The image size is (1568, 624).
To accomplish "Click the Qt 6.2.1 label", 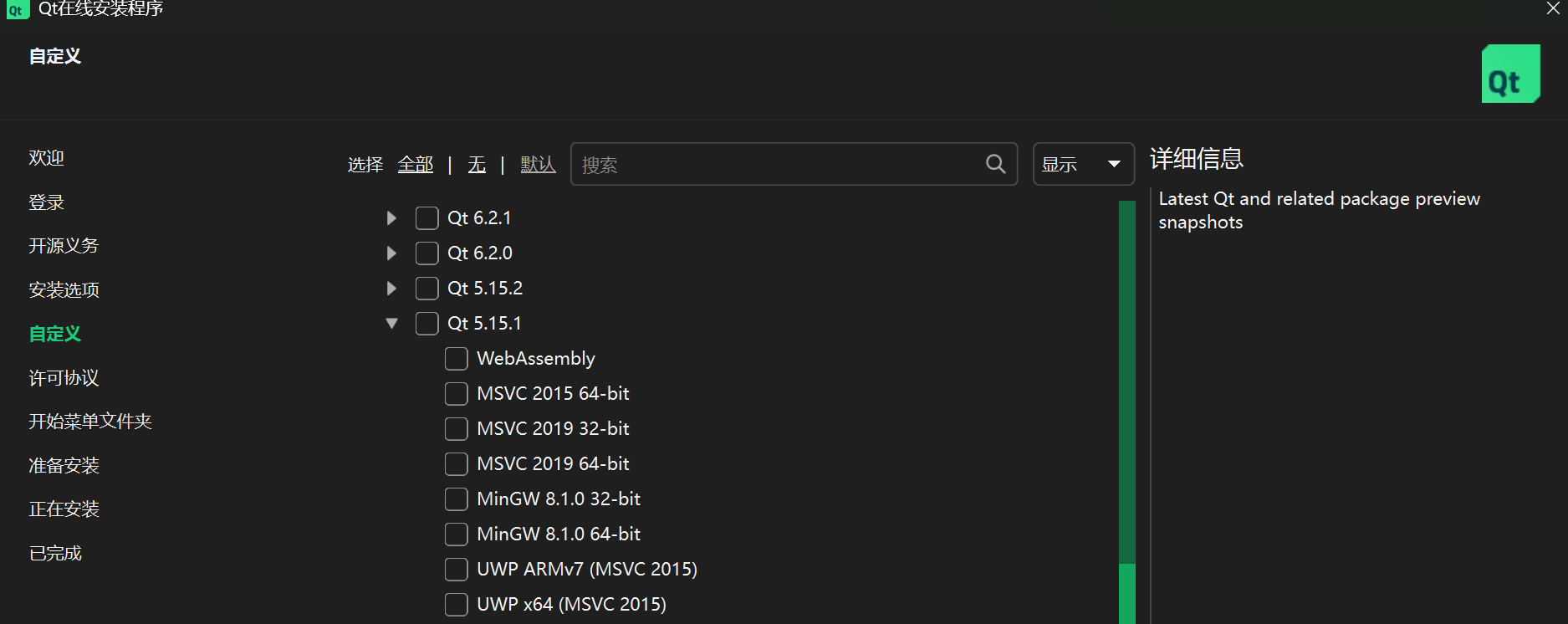I will click(x=479, y=218).
